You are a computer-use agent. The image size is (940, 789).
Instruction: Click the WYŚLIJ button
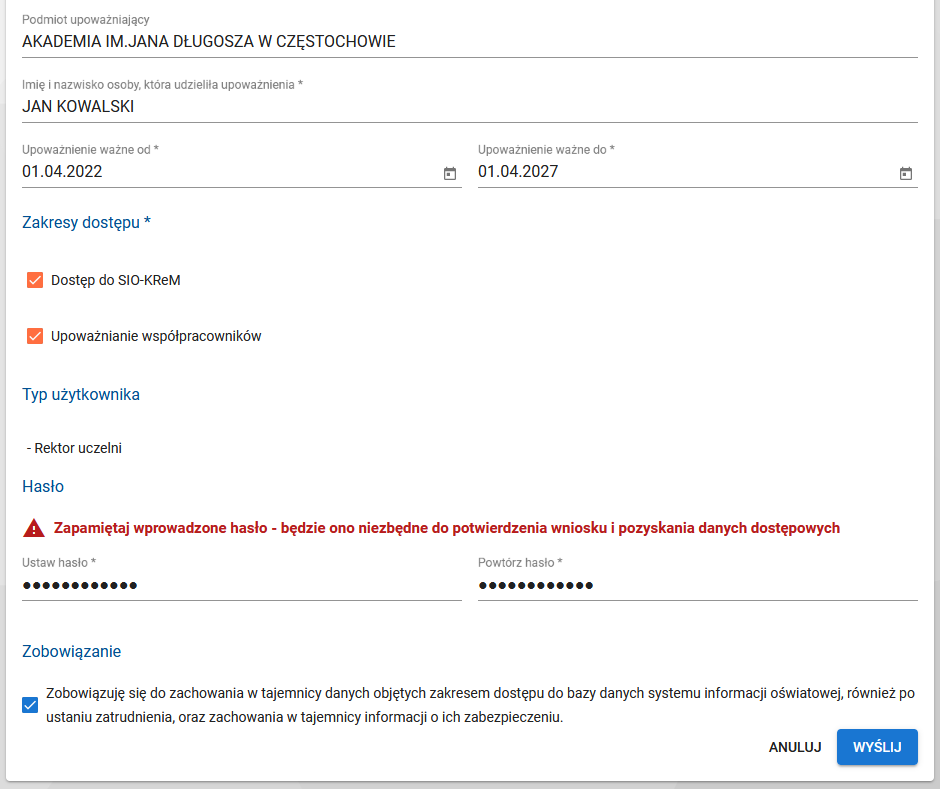tap(877, 747)
